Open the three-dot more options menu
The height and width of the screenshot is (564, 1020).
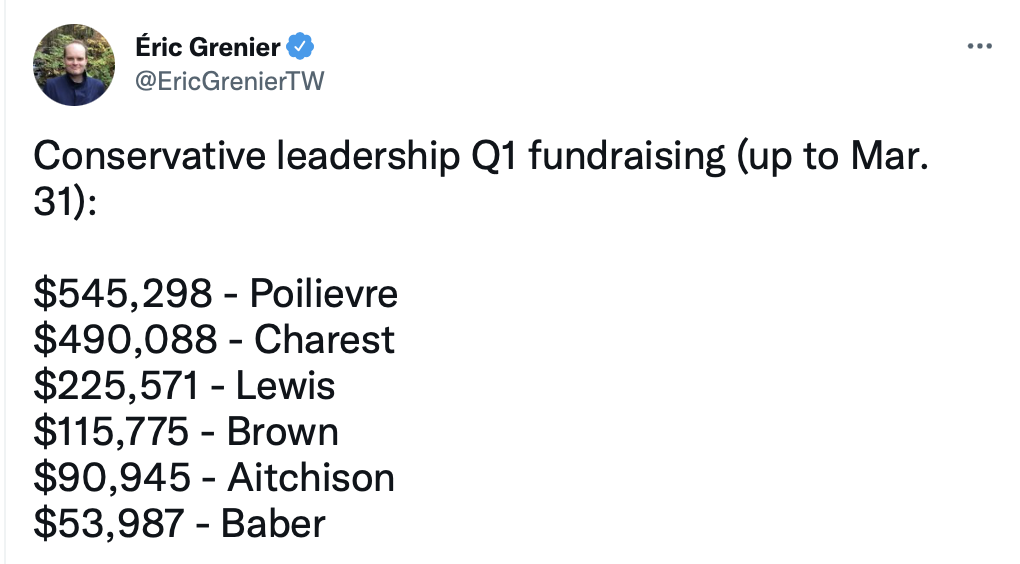click(x=979, y=46)
